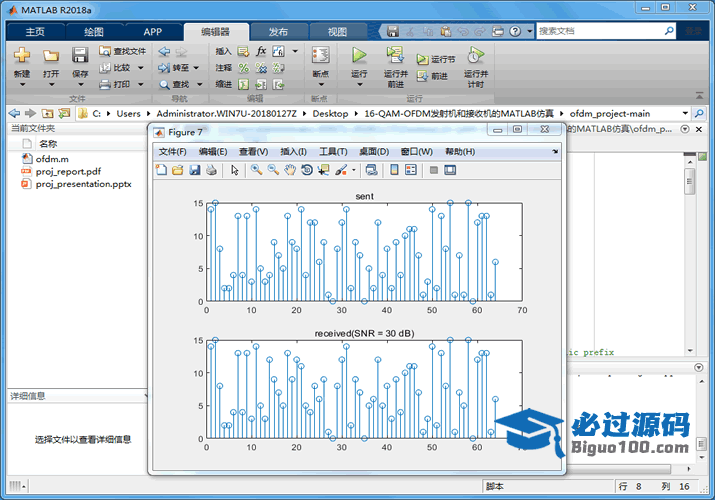Toggle the rotate 3D tool
Viewport: 715px width, 500px height.
click(307, 170)
